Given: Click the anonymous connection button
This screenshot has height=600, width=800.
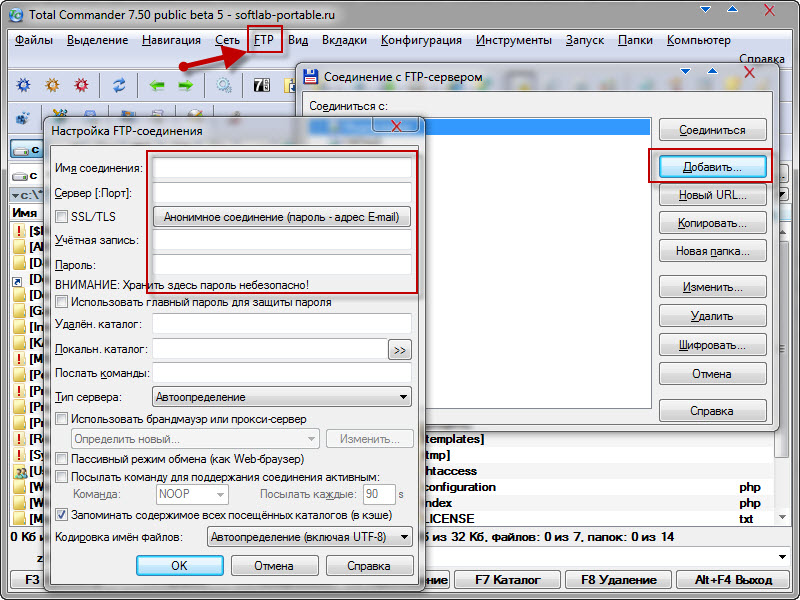Looking at the screenshot, I should [282, 217].
